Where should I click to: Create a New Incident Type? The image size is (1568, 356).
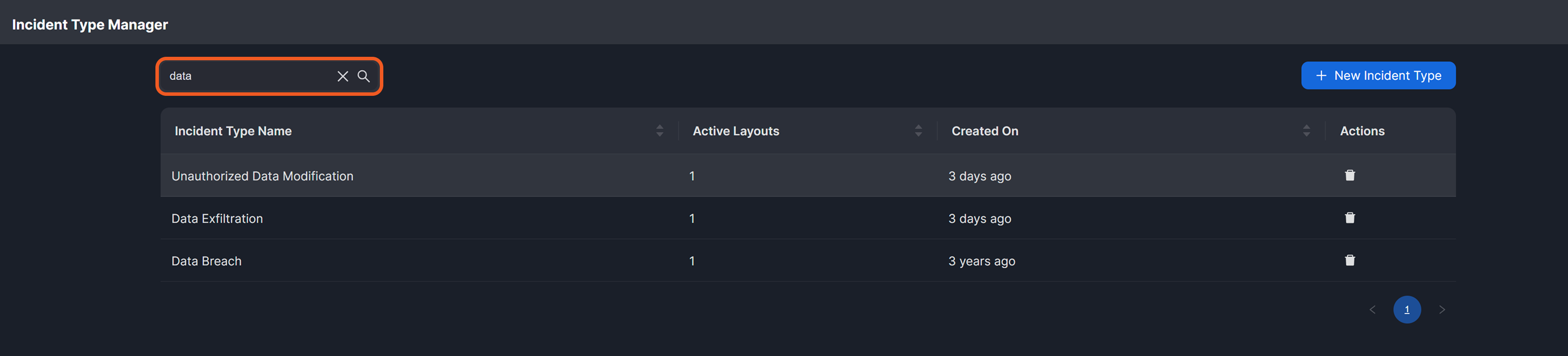(1378, 76)
